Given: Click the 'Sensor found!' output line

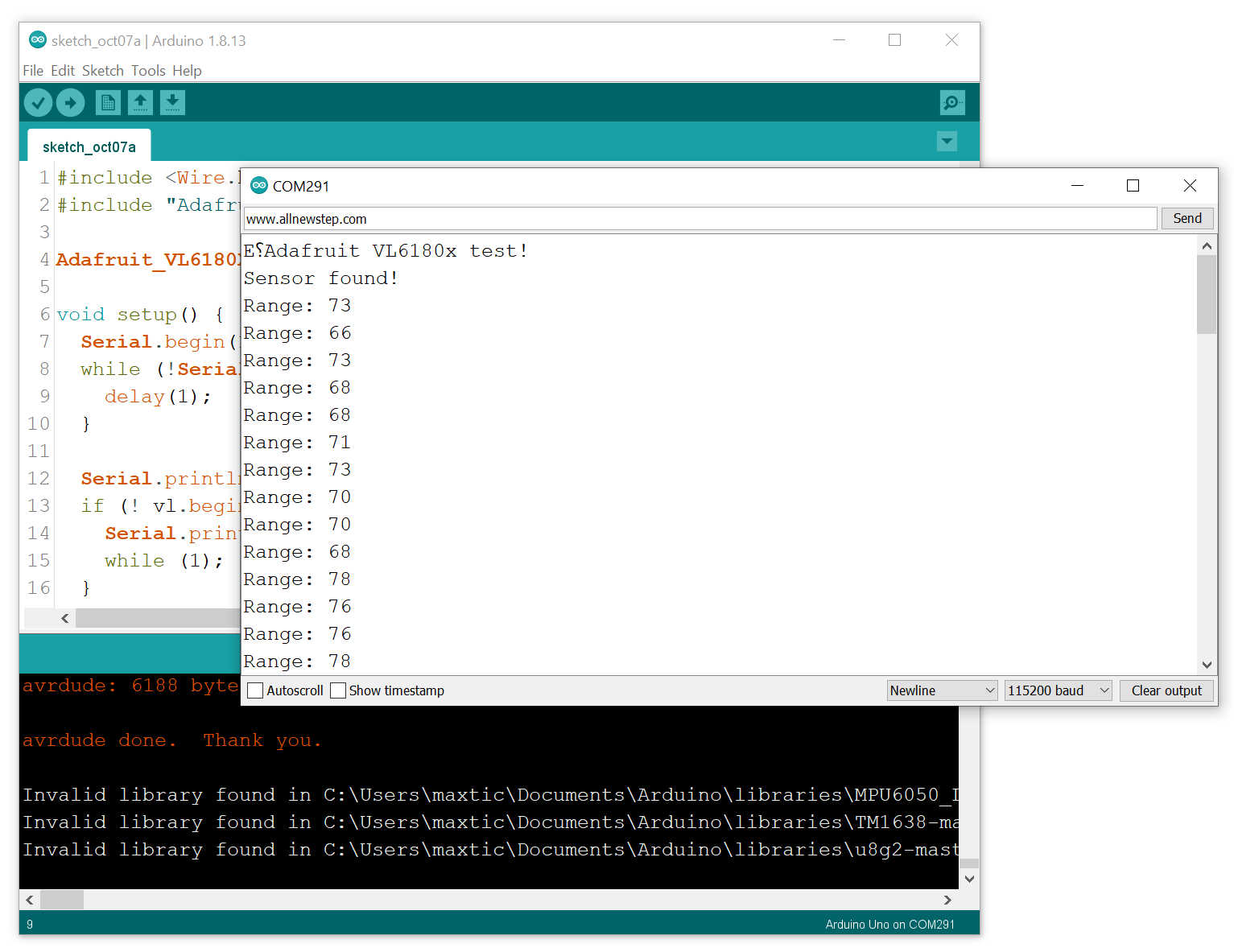Looking at the screenshot, I should click(x=321, y=278).
